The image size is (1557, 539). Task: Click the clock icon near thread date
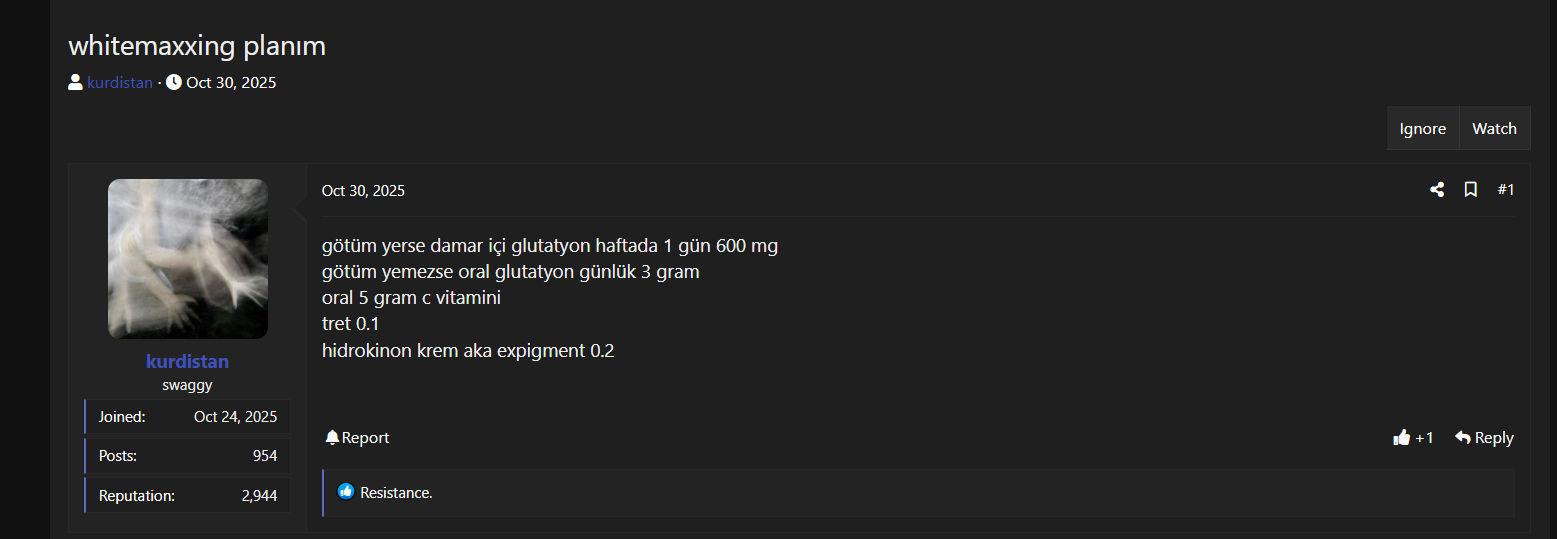point(174,82)
